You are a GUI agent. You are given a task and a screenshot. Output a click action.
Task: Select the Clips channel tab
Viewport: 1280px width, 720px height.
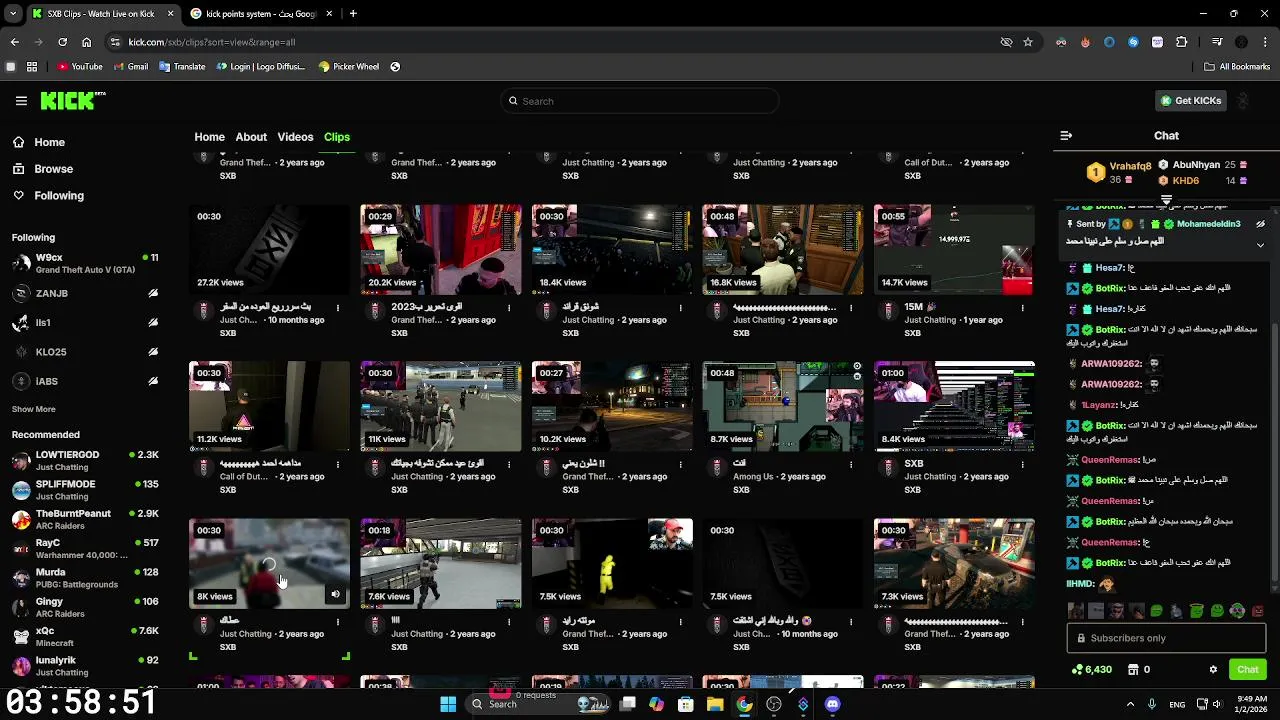pyautogui.click(x=337, y=137)
